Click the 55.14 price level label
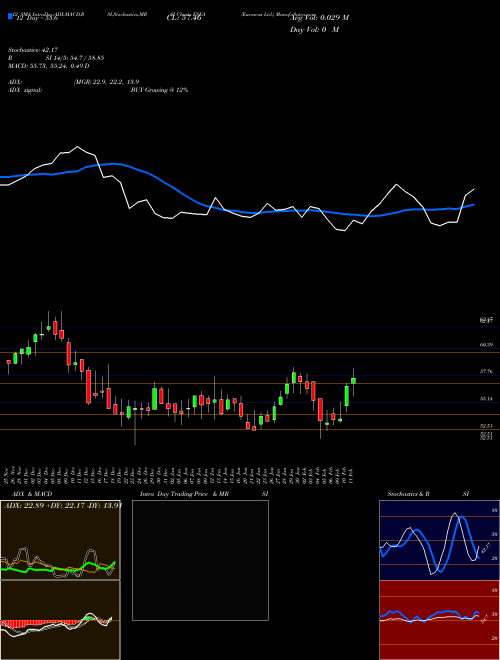 [x=486, y=398]
